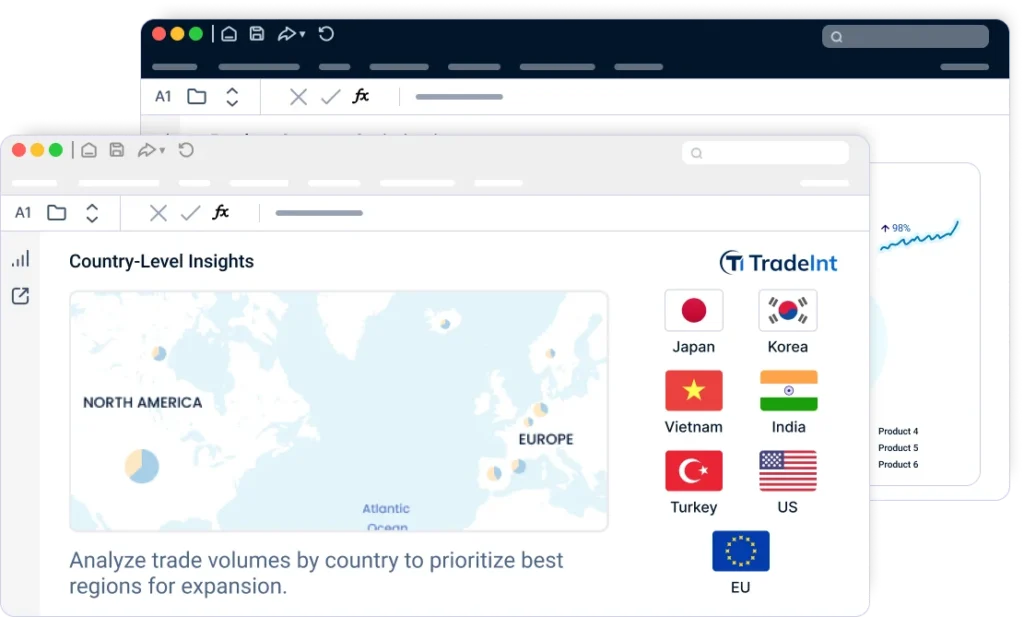The width and height of the screenshot is (1024, 617).
Task: Click the 98% trend indicator
Action: pos(895,228)
